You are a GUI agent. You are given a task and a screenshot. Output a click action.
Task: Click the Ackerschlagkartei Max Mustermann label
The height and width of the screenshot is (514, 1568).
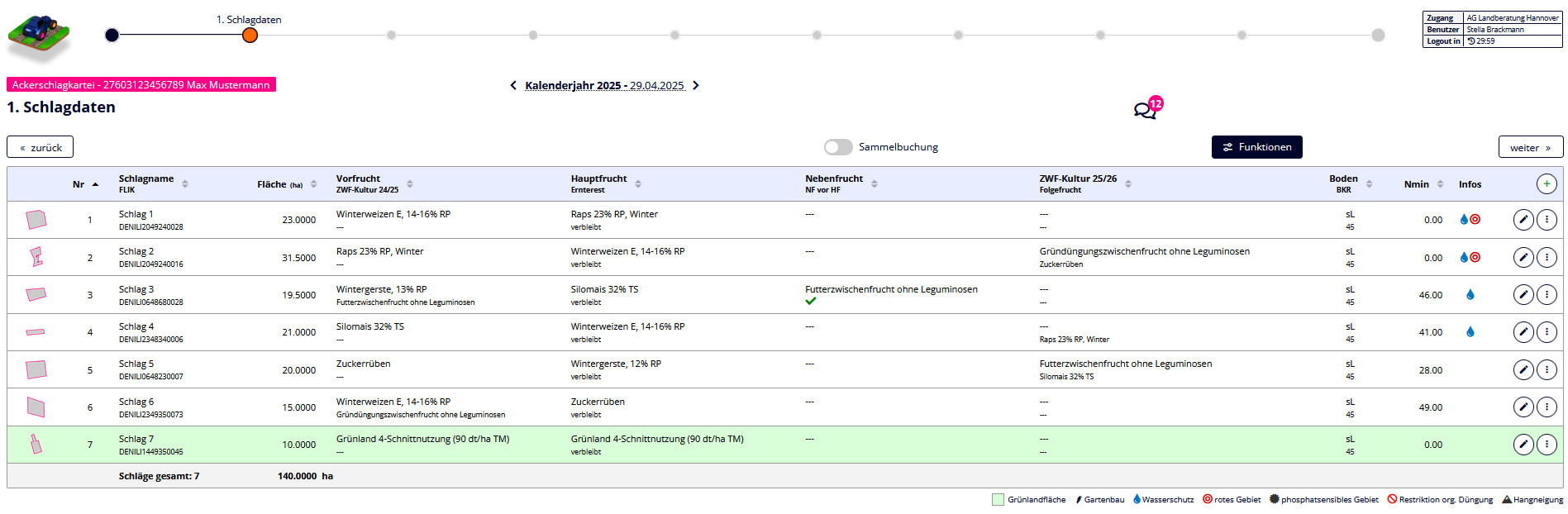tap(141, 84)
